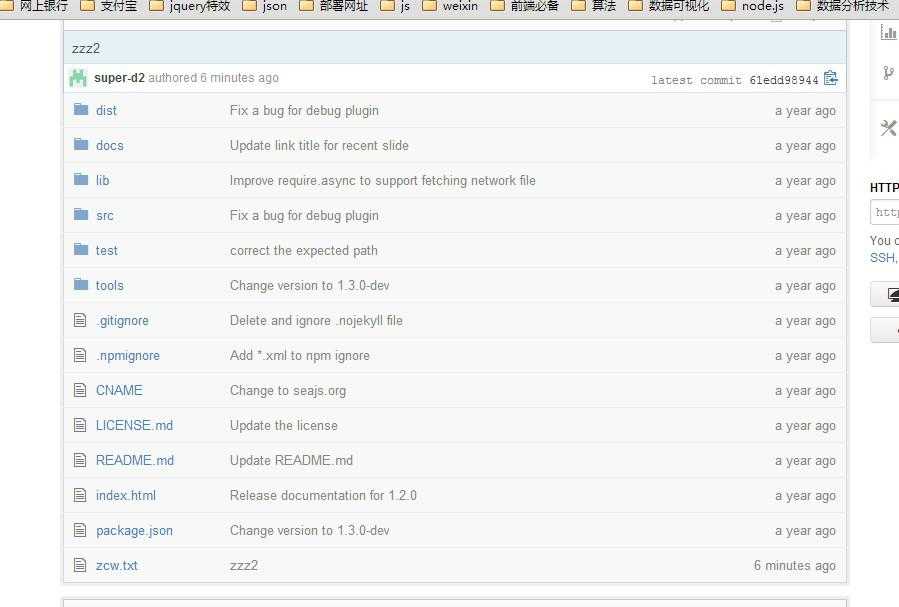Click the README.md file icon

pos(80,460)
